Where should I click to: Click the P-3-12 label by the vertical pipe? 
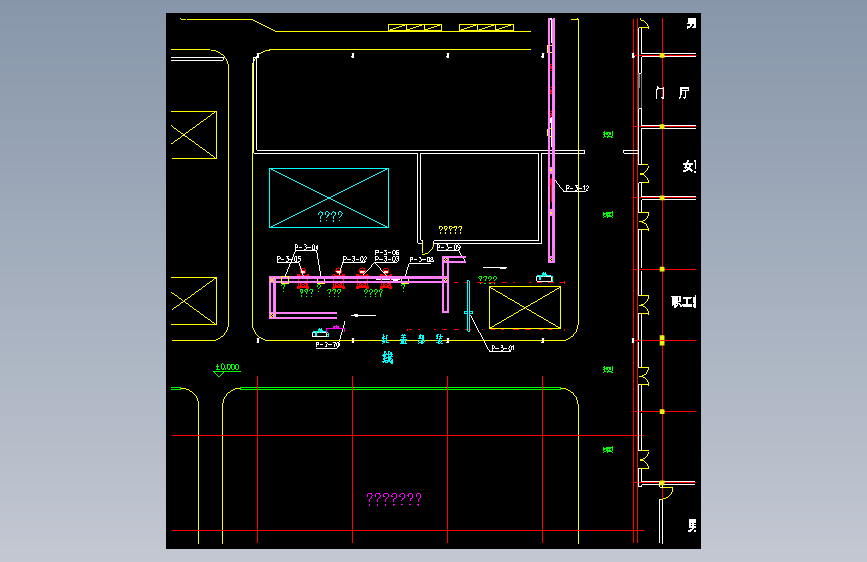[577, 188]
